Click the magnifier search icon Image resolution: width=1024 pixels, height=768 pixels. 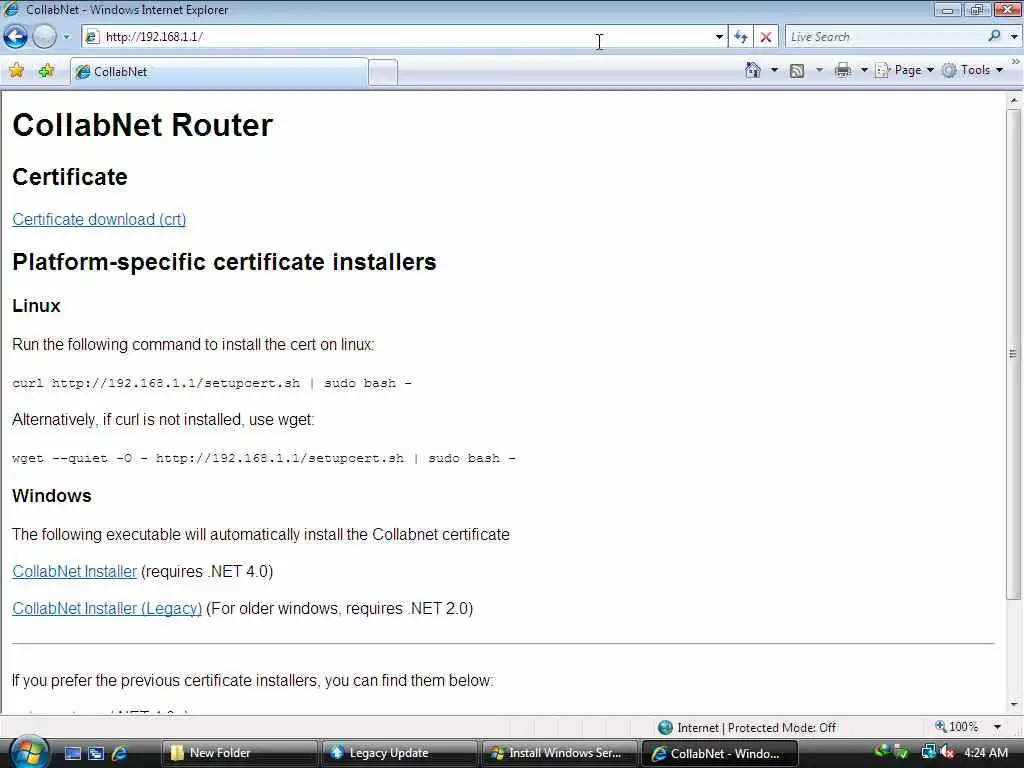tap(994, 37)
